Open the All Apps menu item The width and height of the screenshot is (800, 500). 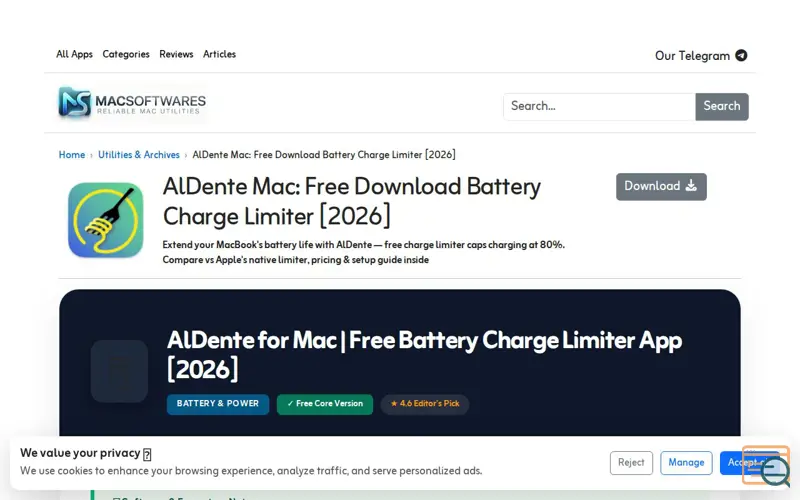pyautogui.click(x=74, y=54)
